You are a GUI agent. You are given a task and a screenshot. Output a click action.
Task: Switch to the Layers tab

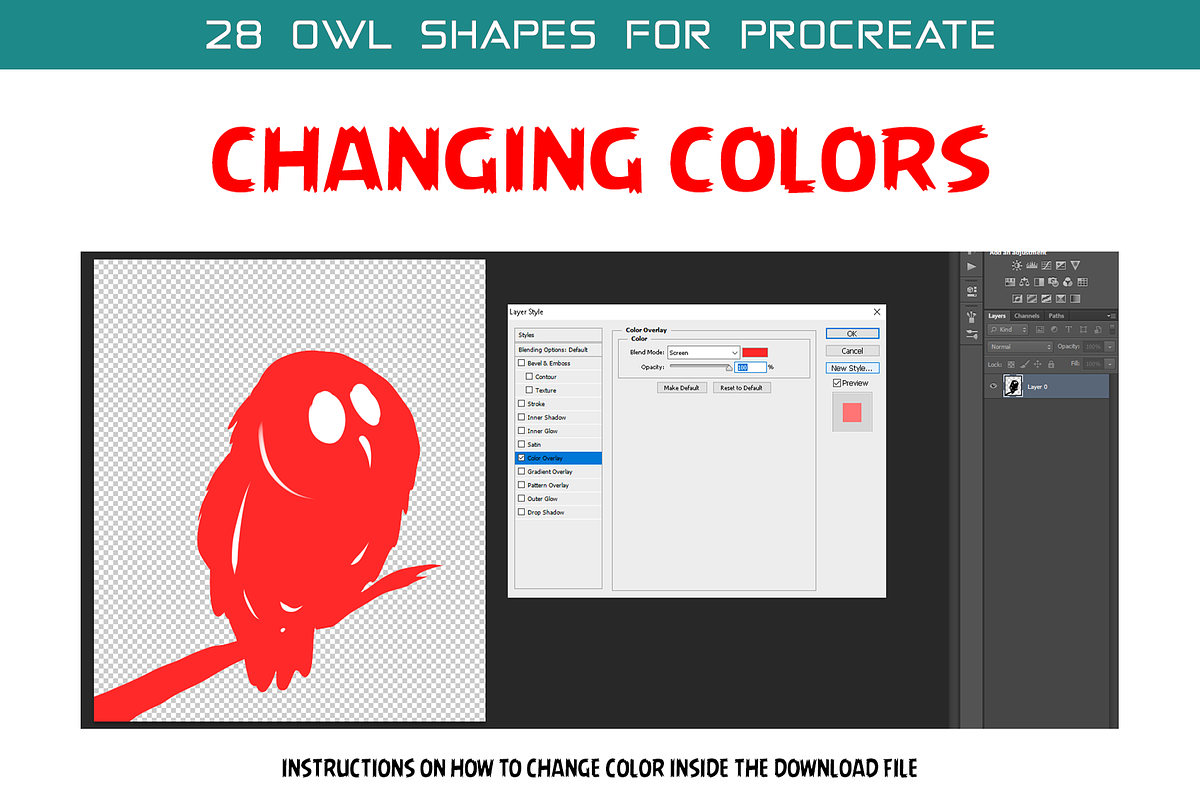[997, 316]
